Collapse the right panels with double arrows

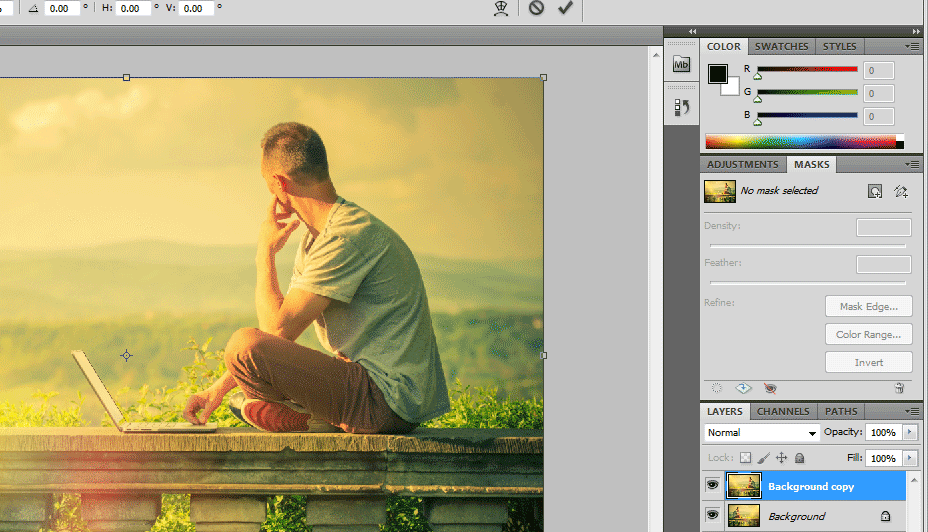point(916,31)
